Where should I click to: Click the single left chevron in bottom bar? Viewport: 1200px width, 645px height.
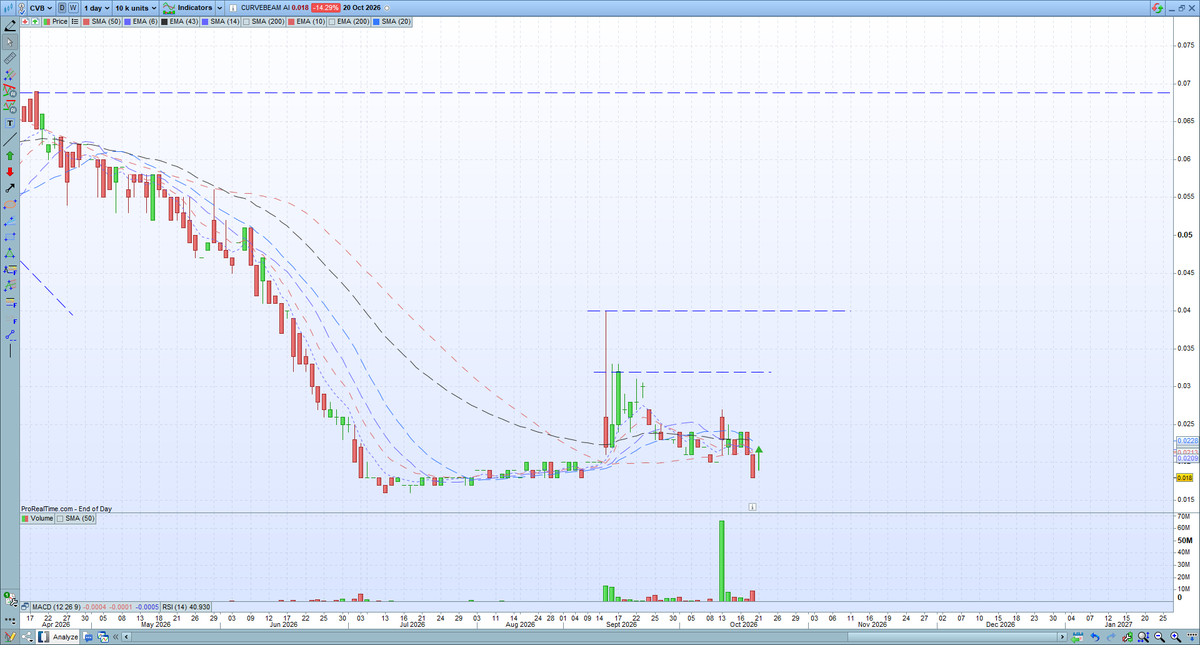(x=127, y=637)
